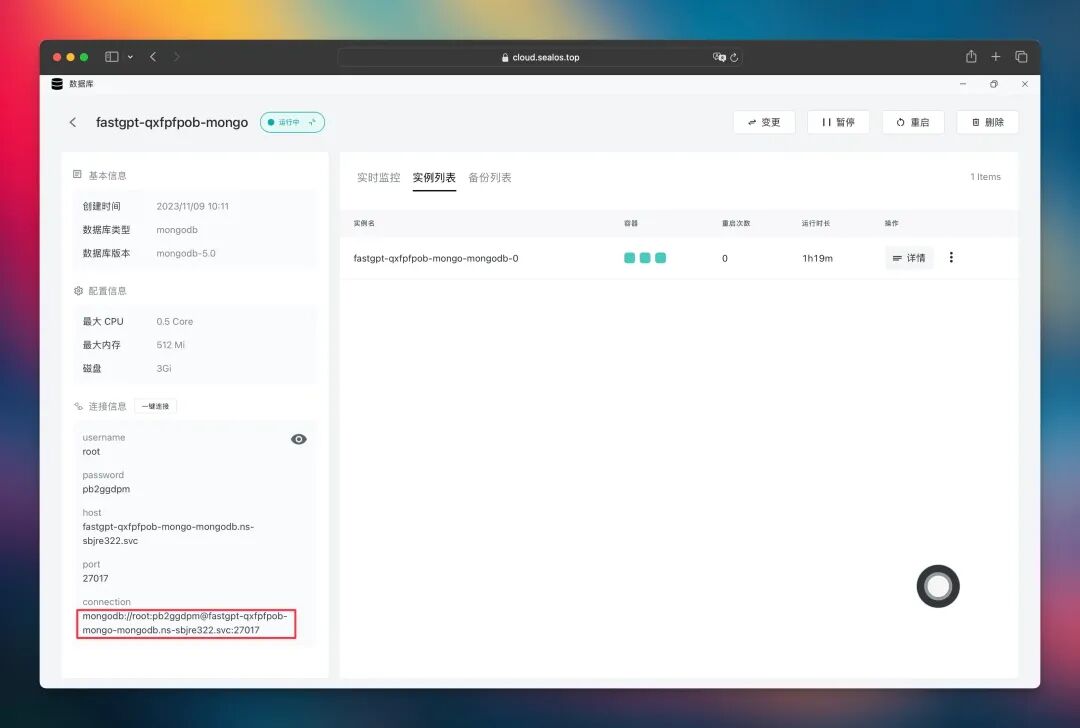Click the database title fastgpt-qxfpfpob-mongo
1080x728 pixels.
point(172,123)
